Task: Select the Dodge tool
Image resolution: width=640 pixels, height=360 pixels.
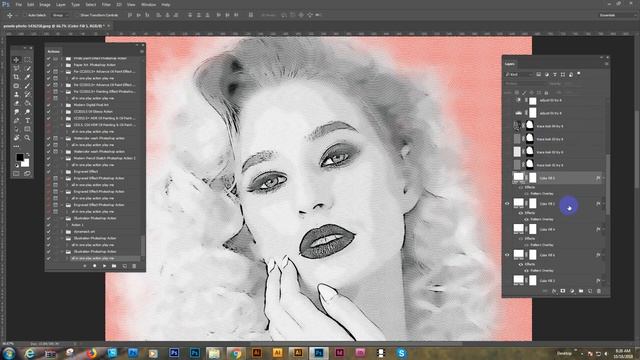Action: [x=27, y=112]
